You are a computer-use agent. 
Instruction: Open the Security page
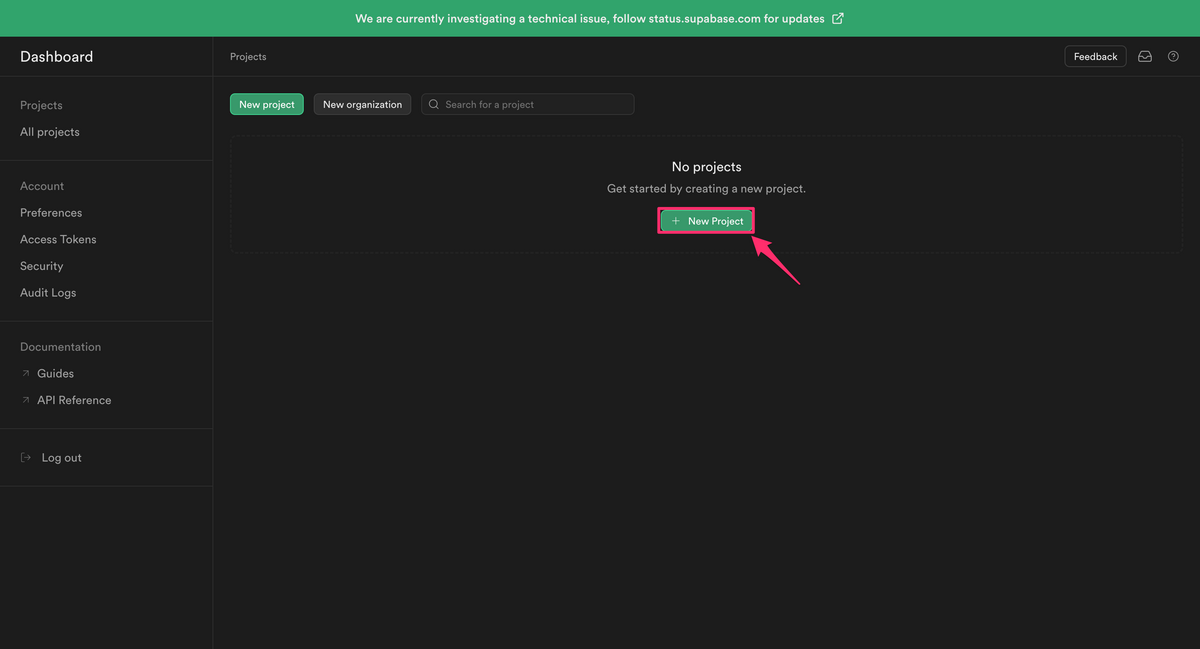[42, 266]
